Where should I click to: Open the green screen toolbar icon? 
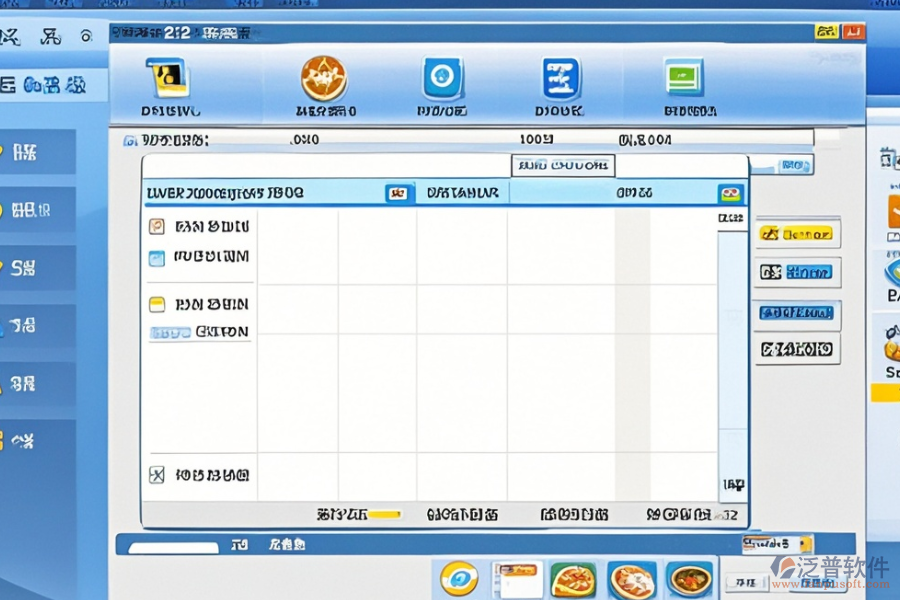point(685,78)
